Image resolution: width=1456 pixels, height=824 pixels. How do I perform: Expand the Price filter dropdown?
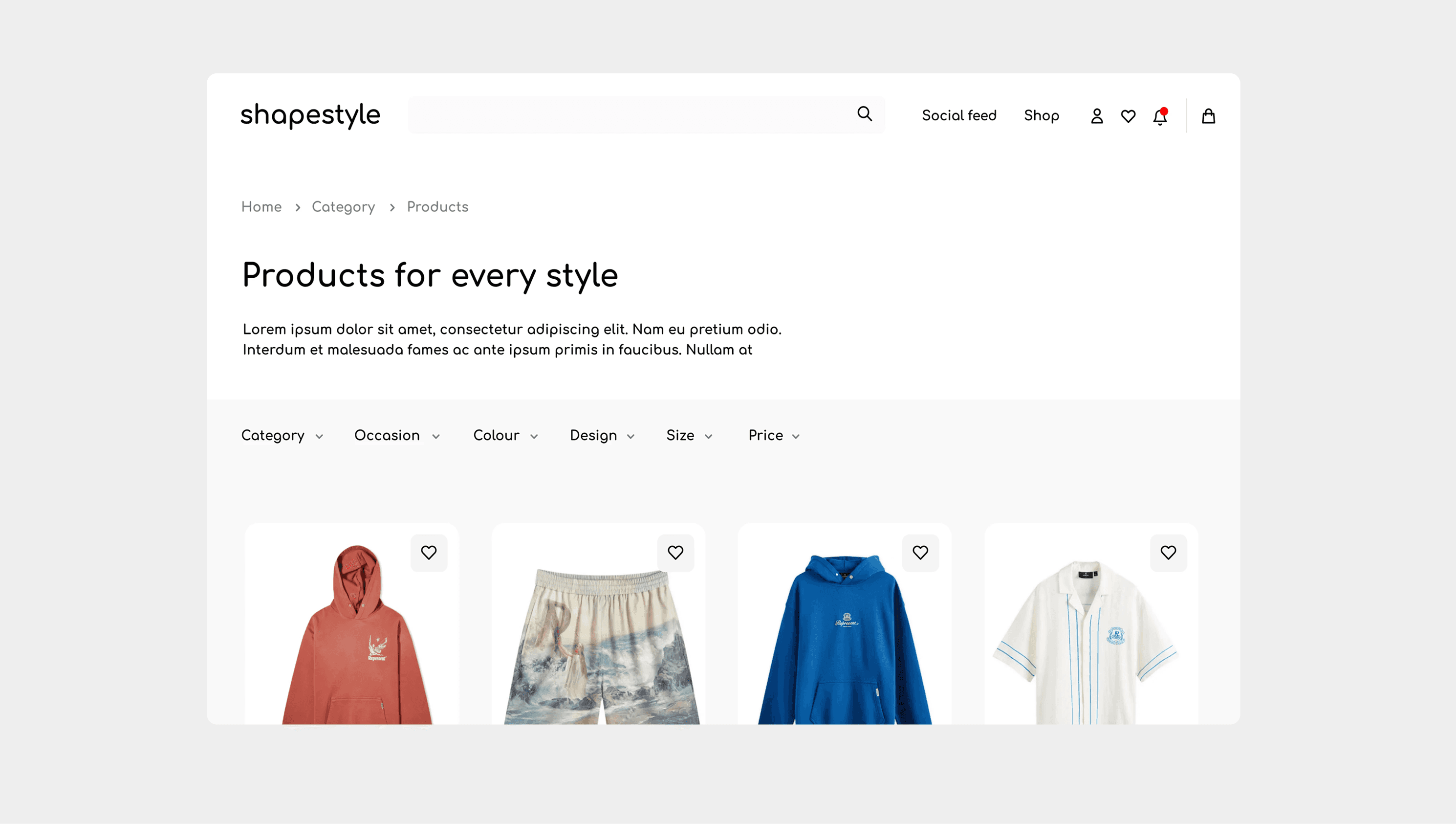click(x=774, y=435)
